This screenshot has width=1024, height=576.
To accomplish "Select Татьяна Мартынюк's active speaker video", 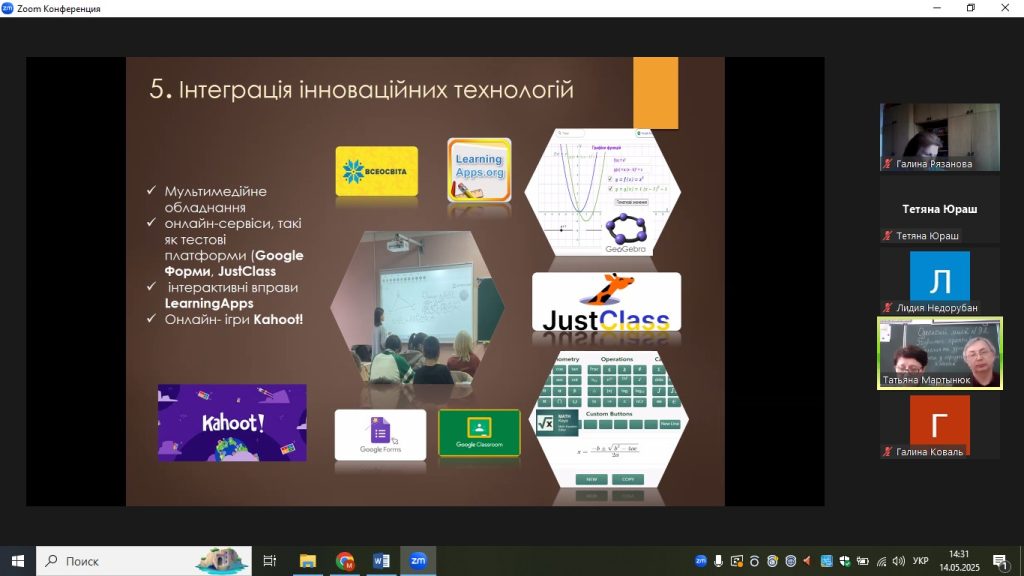I will [940, 353].
